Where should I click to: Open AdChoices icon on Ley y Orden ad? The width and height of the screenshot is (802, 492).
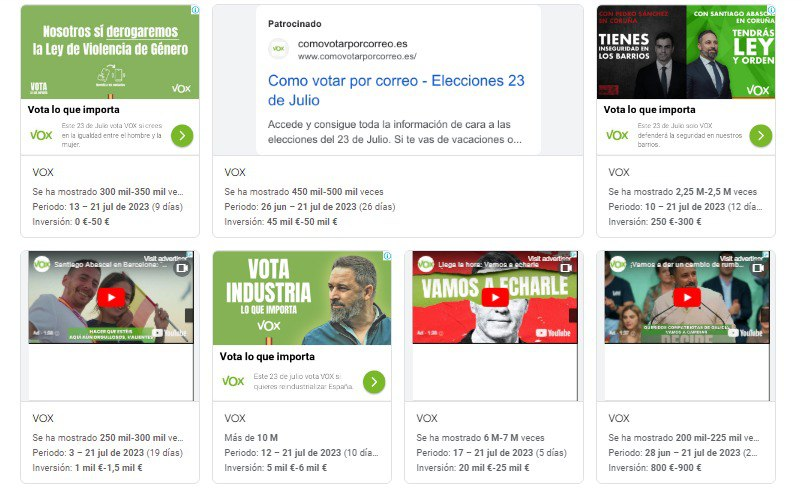[x=771, y=10]
